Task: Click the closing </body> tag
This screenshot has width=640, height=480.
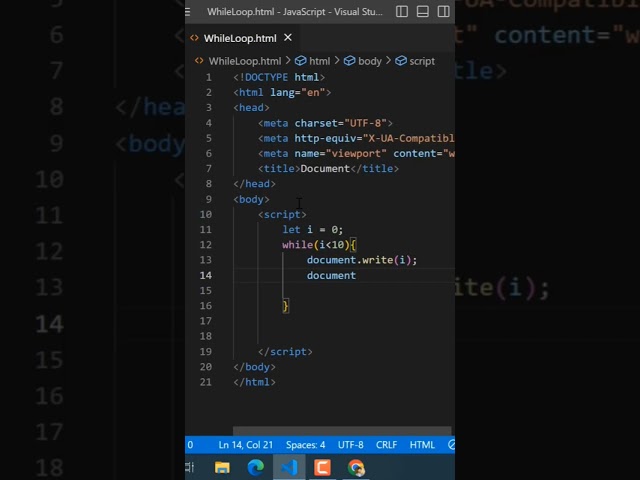Action: [254, 367]
